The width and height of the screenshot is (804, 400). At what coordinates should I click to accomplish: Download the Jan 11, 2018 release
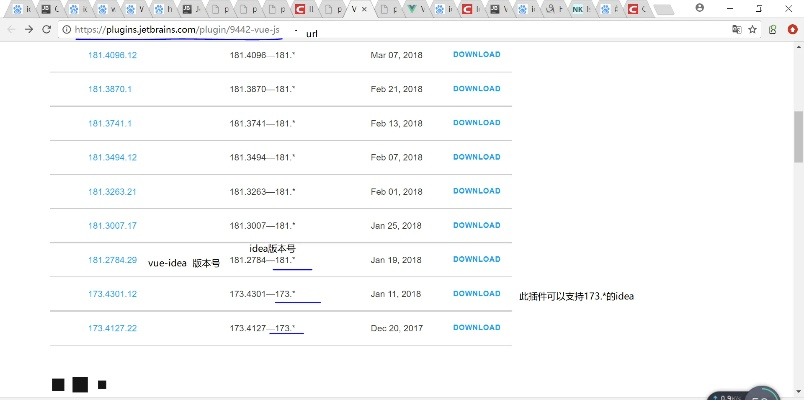point(477,293)
